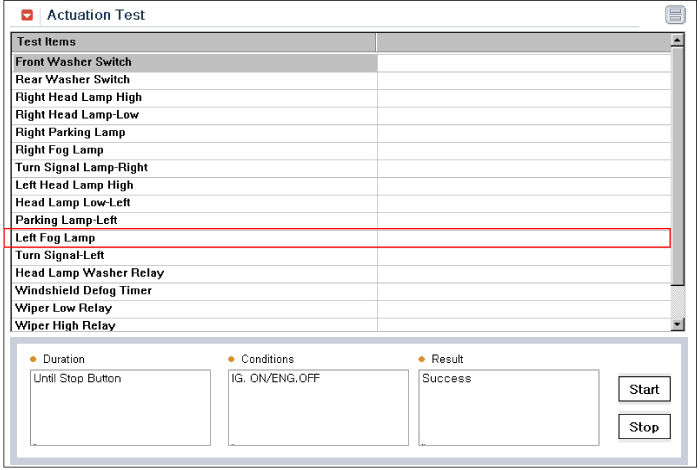The width and height of the screenshot is (700, 470).
Task: Select Right Head Lamp High row
Action: click(x=342, y=97)
